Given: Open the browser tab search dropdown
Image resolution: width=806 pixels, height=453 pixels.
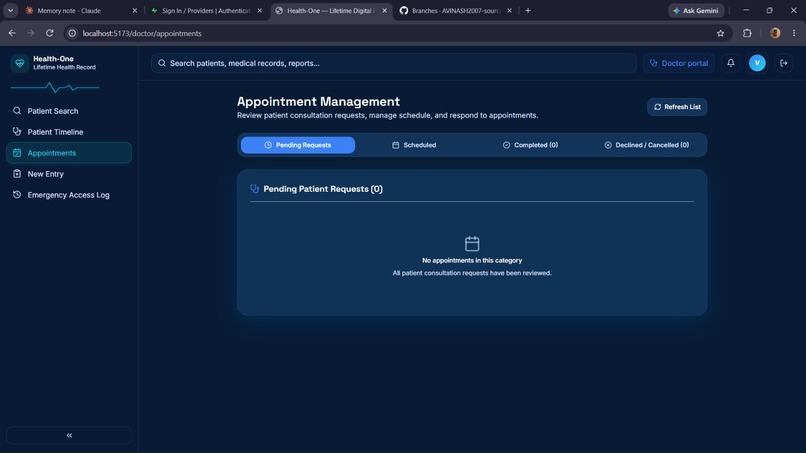Looking at the screenshot, I should click(x=10, y=11).
